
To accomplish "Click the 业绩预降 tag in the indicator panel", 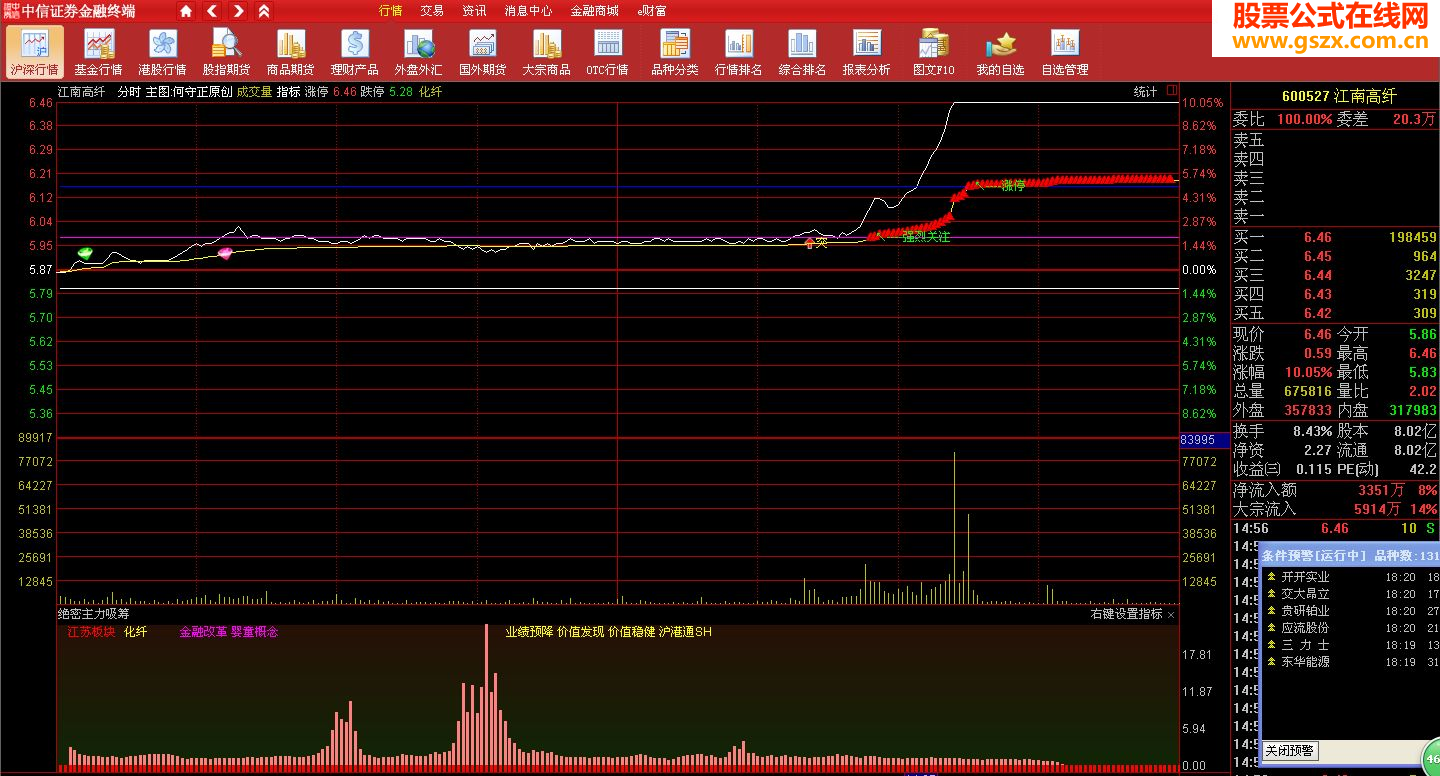I will coord(529,632).
